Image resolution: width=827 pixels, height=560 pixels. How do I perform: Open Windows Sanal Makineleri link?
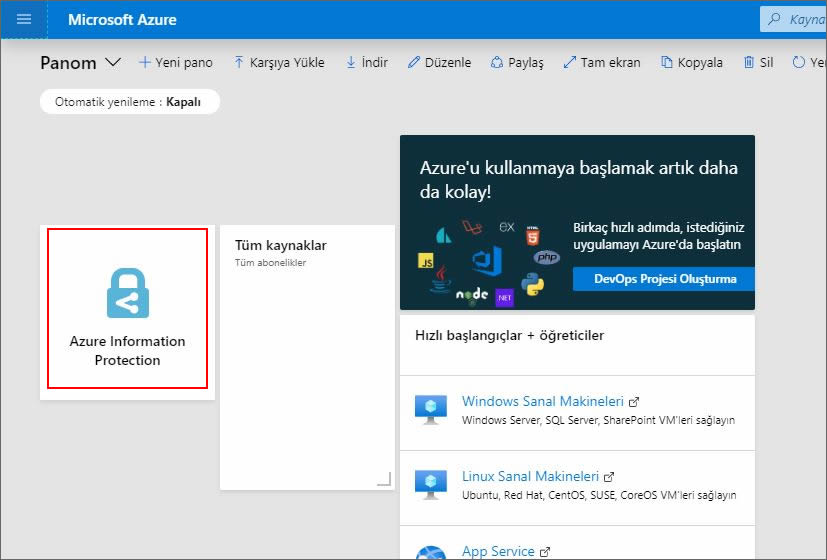[543, 401]
